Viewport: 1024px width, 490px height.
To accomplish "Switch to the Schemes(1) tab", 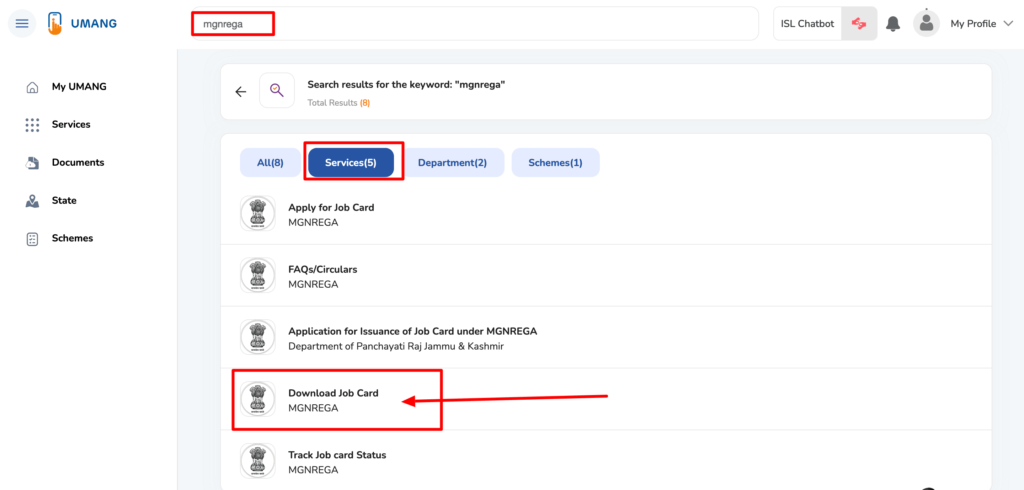I will pyautogui.click(x=555, y=163).
